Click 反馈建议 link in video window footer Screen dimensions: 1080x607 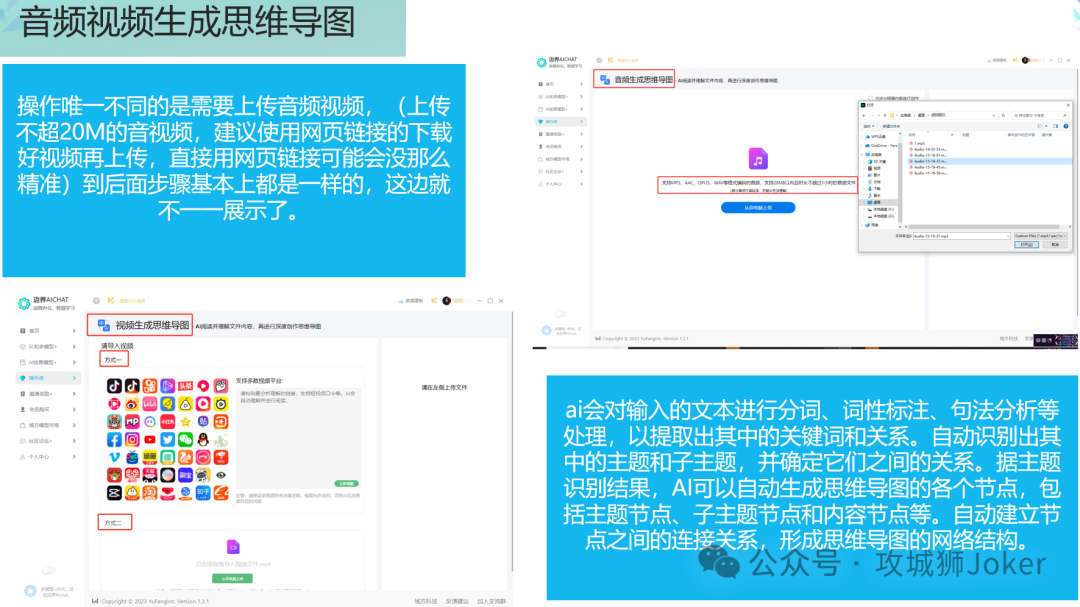click(x=457, y=601)
